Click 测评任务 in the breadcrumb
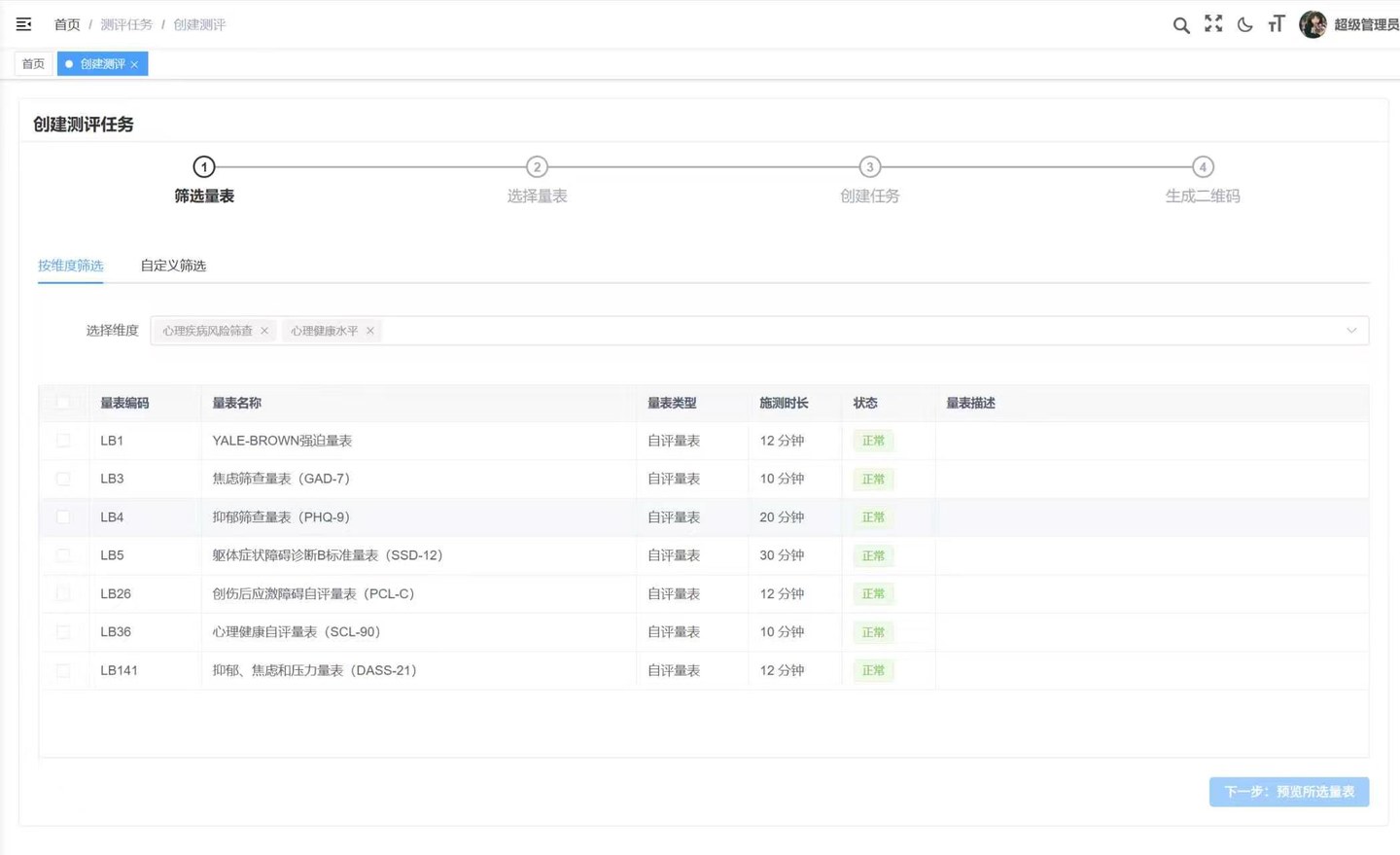The width and height of the screenshot is (1400, 855). pos(126,25)
